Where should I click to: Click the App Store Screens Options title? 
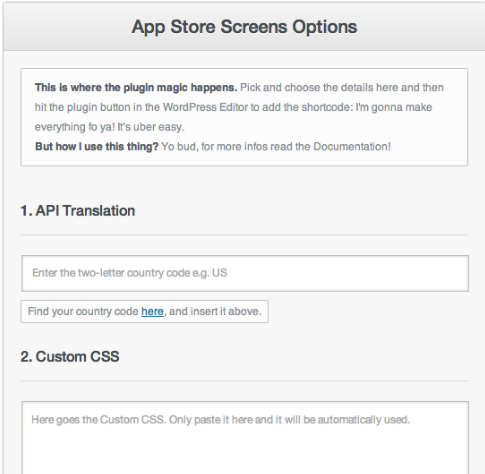click(x=244, y=27)
